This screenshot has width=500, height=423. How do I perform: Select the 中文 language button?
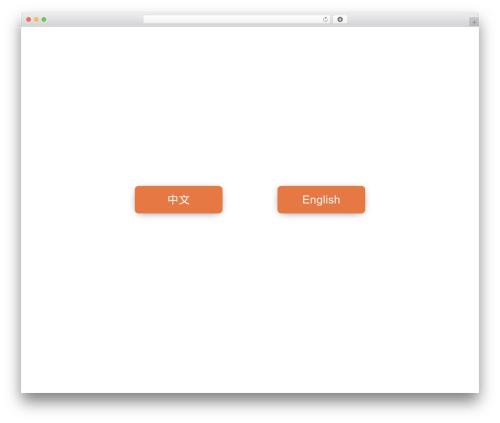[179, 199]
